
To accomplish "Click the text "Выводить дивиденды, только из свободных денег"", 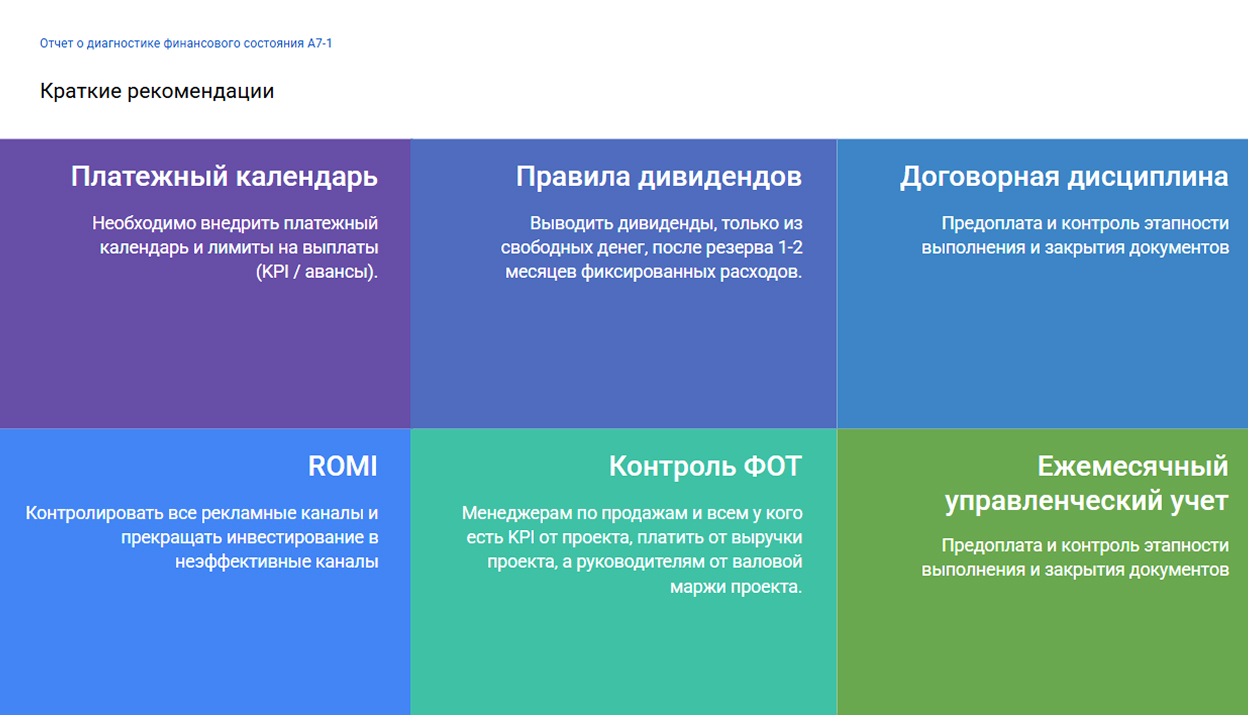I will pyautogui.click(x=650, y=235).
